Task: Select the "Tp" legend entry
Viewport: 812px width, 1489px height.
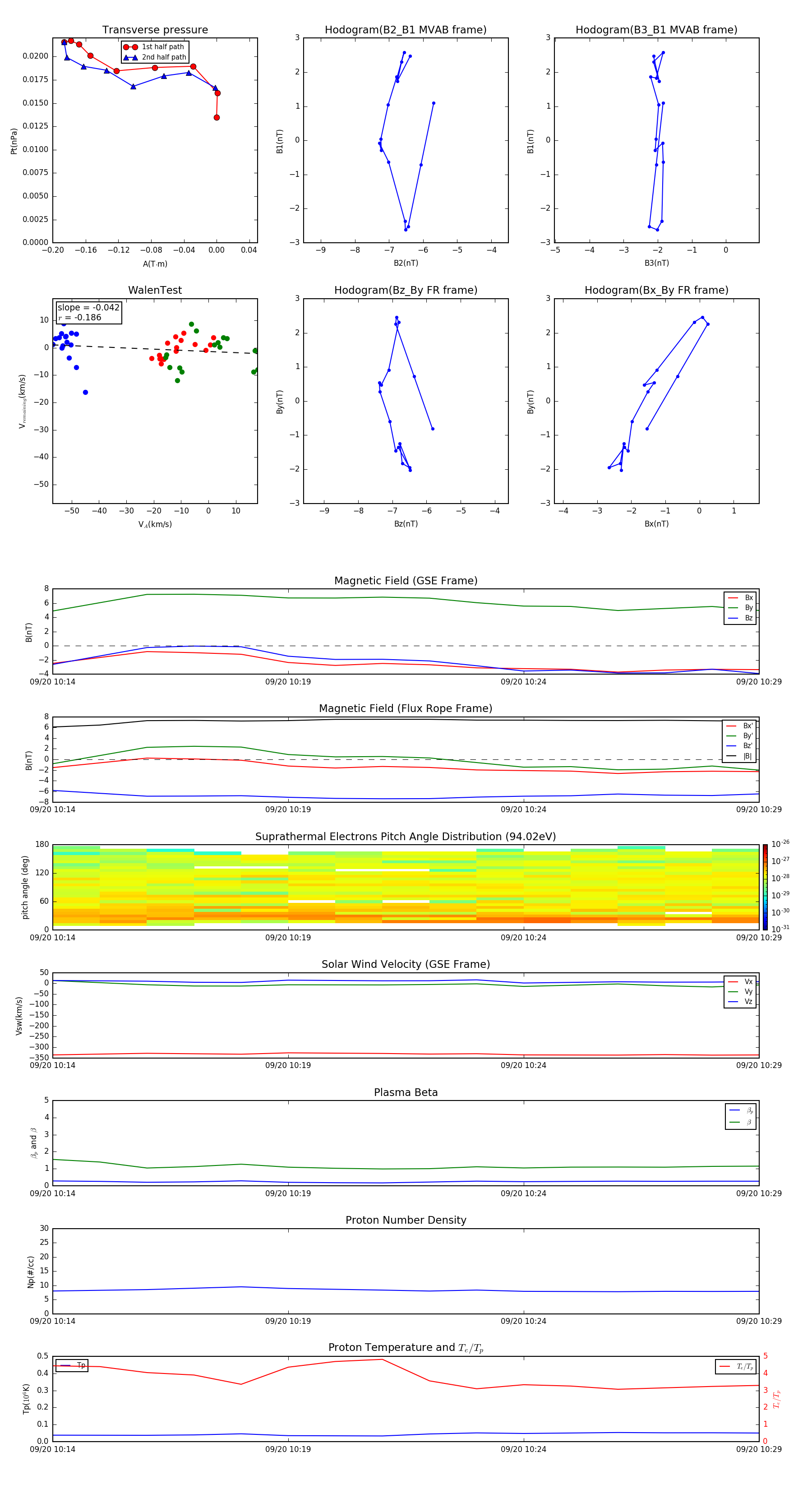Action: click(x=72, y=1365)
